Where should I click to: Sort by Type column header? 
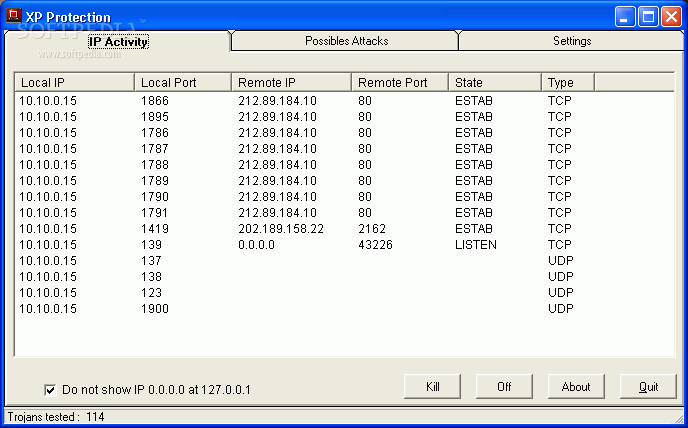(x=568, y=83)
